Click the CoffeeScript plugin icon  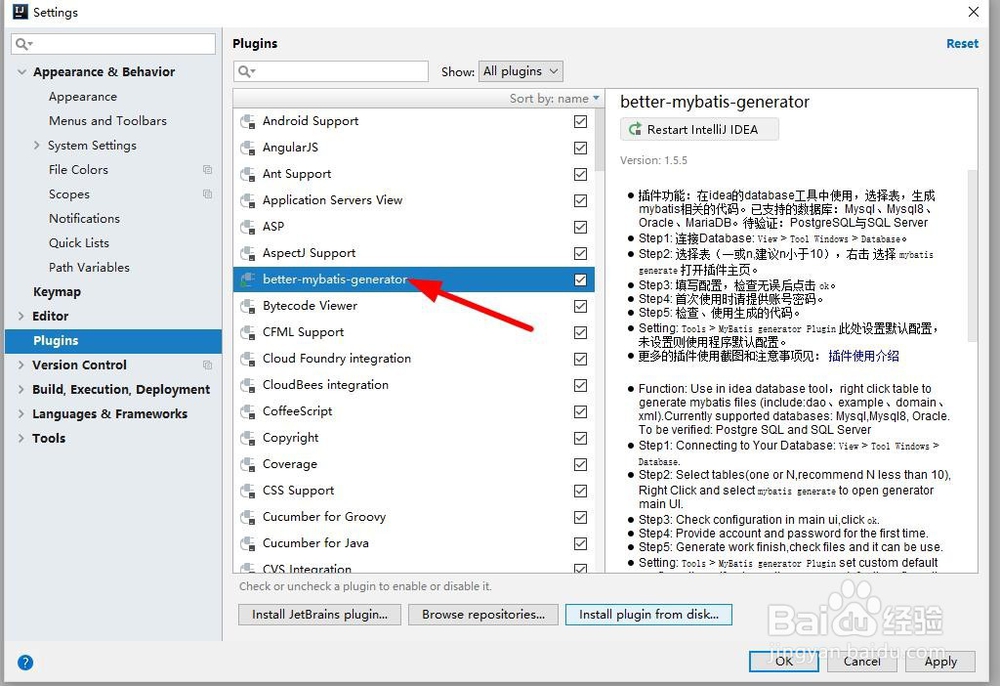[247, 412]
